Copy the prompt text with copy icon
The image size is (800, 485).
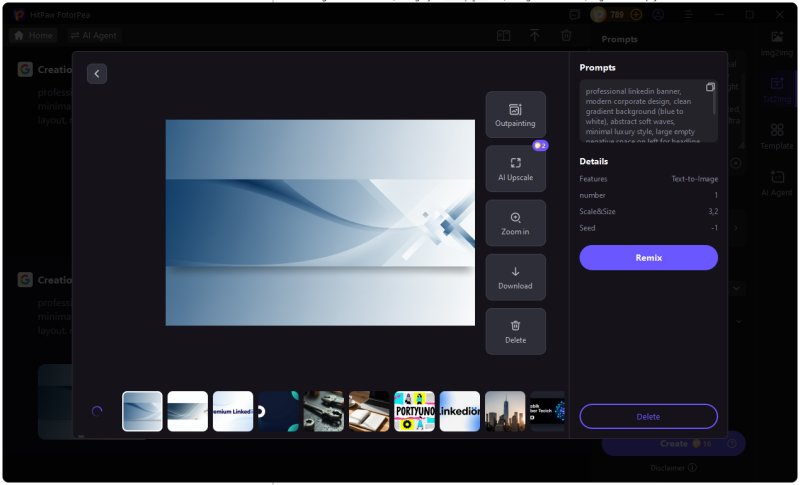coord(710,88)
